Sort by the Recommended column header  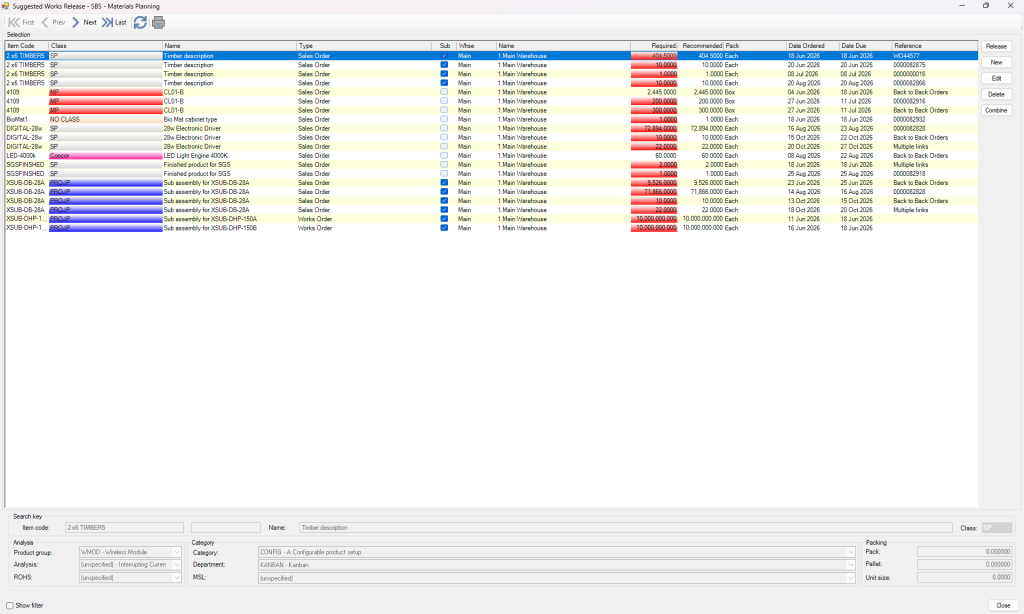(700, 46)
